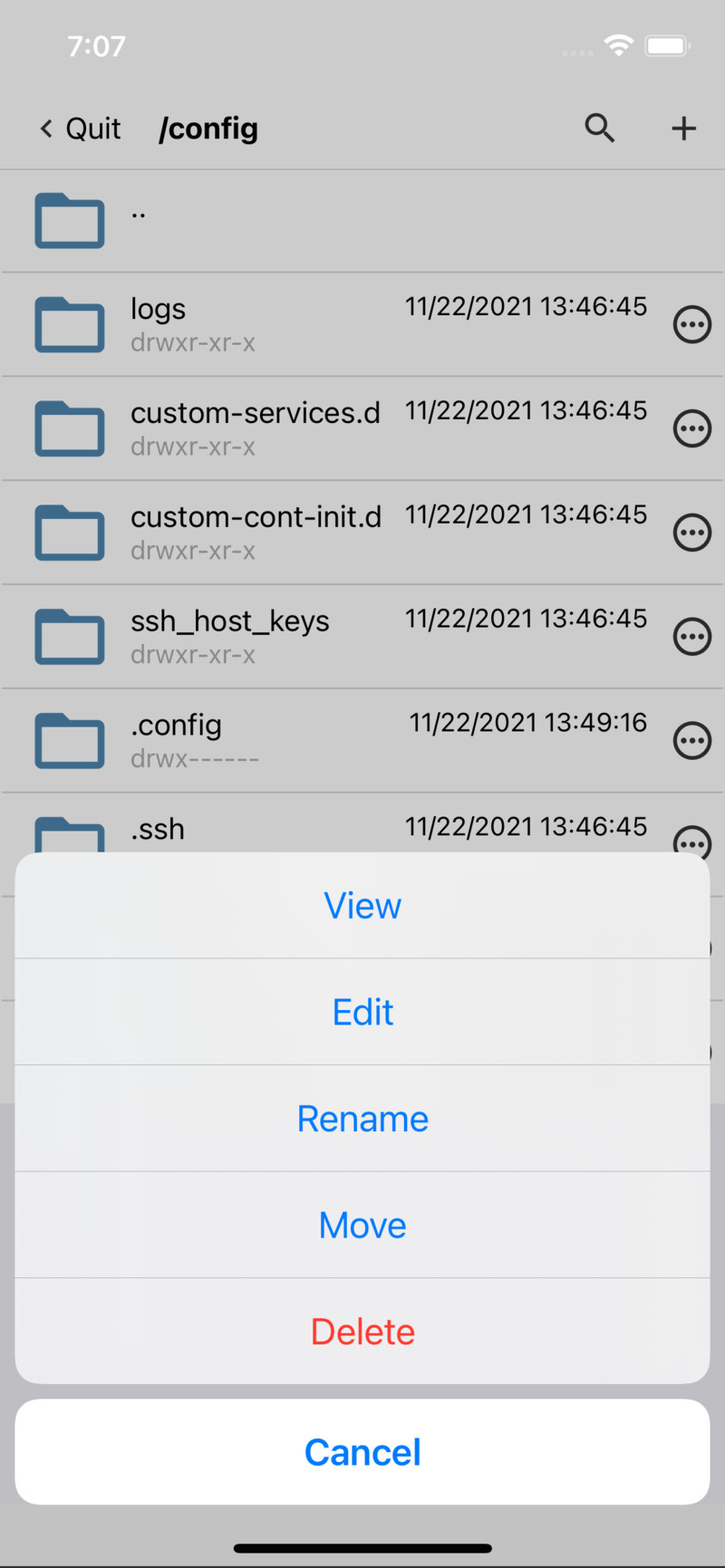This screenshot has width=725, height=1568.
Task: Choose Move in the action sheet
Action: click(x=362, y=1225)
